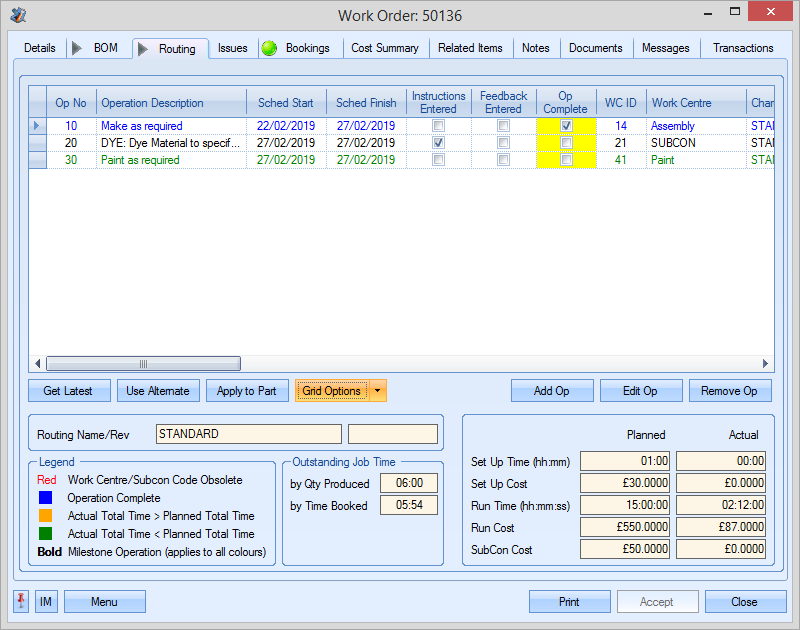Click the green status icon on Bookings tab

coord(268,47)
